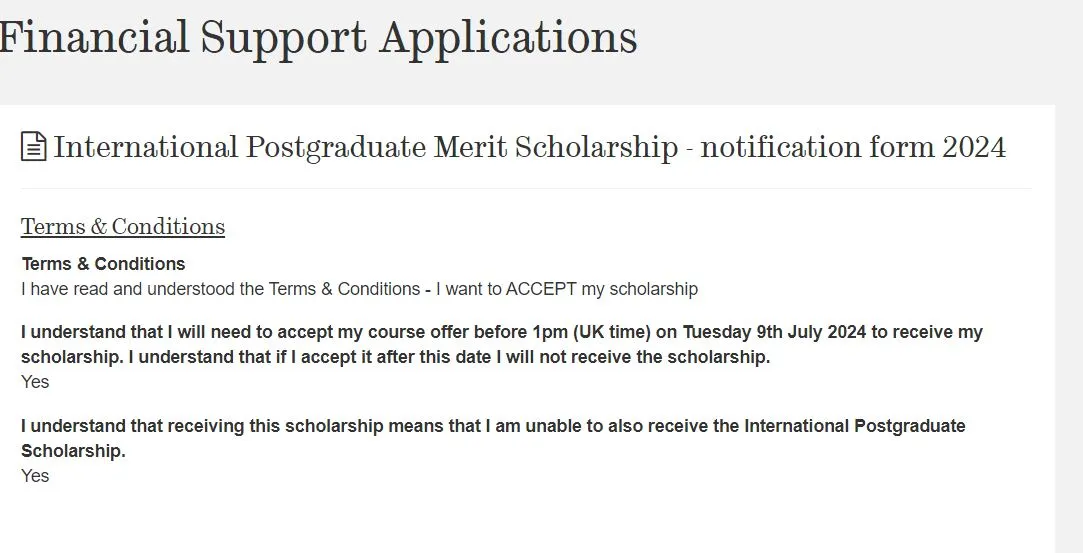Open the underlined Terms & Conditions link

coord(122,227)
